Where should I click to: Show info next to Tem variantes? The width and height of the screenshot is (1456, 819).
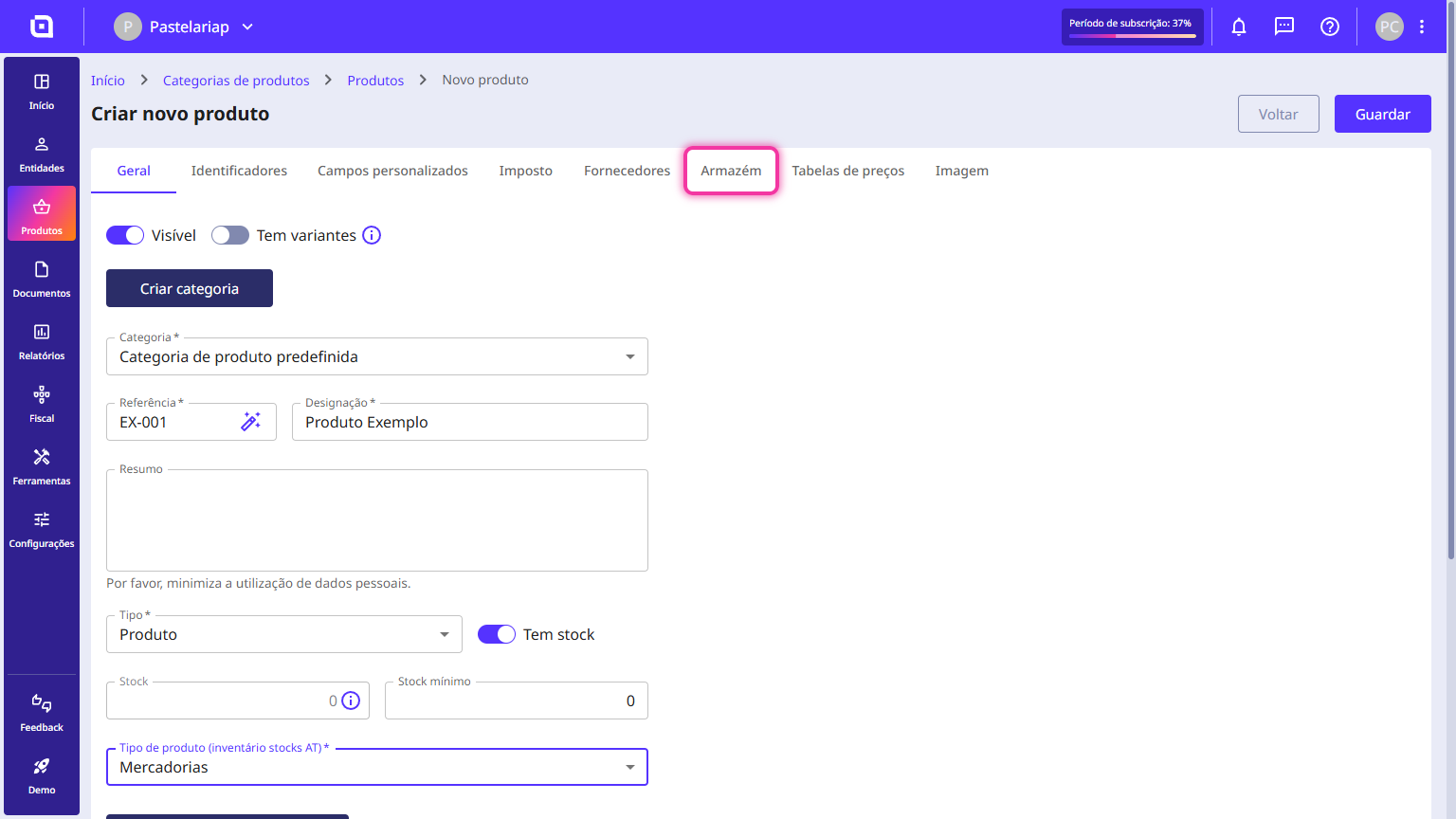pyautogui.click(x=372, y=235)
